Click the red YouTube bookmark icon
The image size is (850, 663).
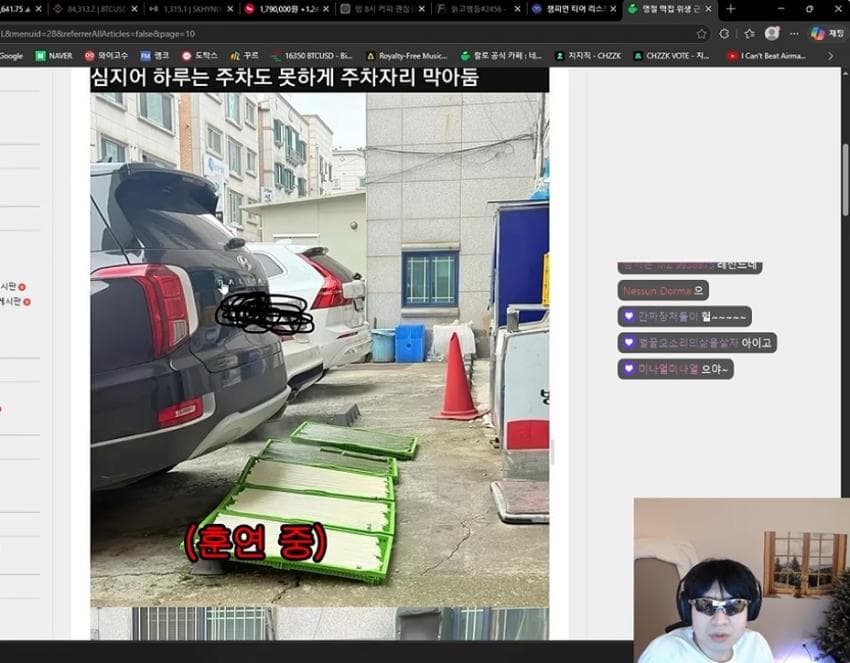732,56
